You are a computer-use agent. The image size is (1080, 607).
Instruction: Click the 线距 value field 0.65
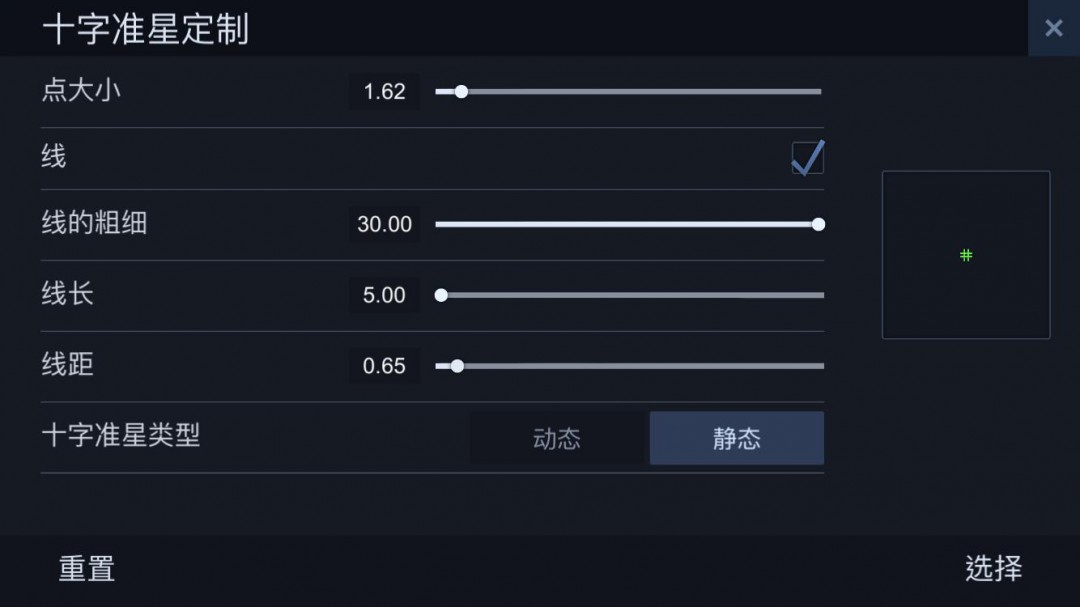tap(384, 367)
